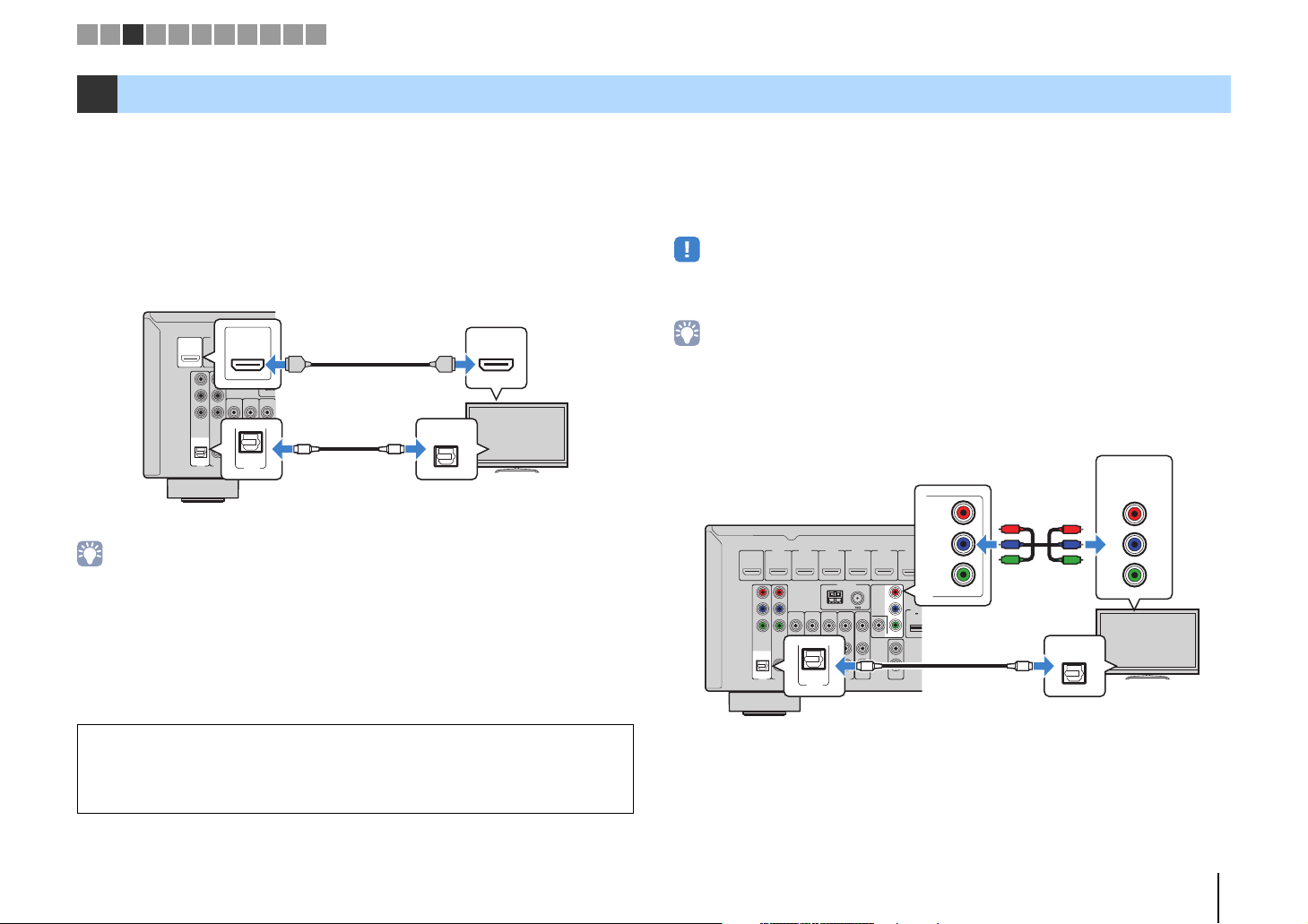Click the blue component jack in the TV callout

coord(1134,544)
